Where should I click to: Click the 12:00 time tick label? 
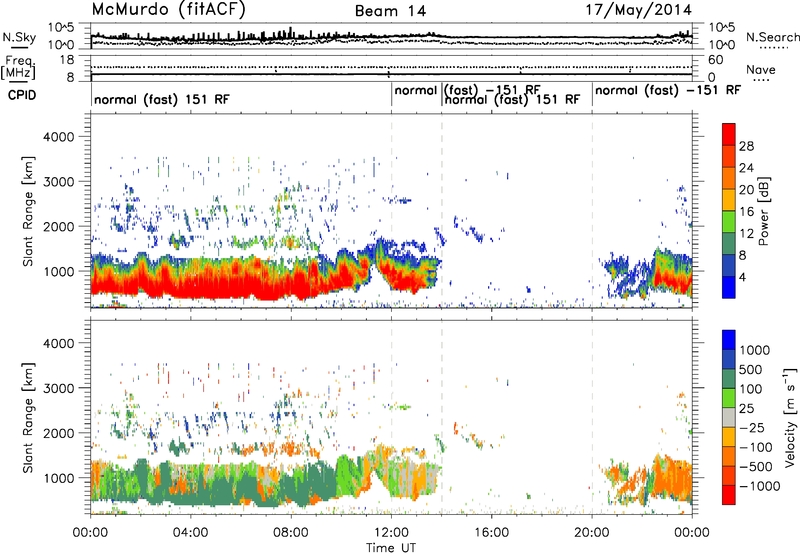[x=391, y=533]
